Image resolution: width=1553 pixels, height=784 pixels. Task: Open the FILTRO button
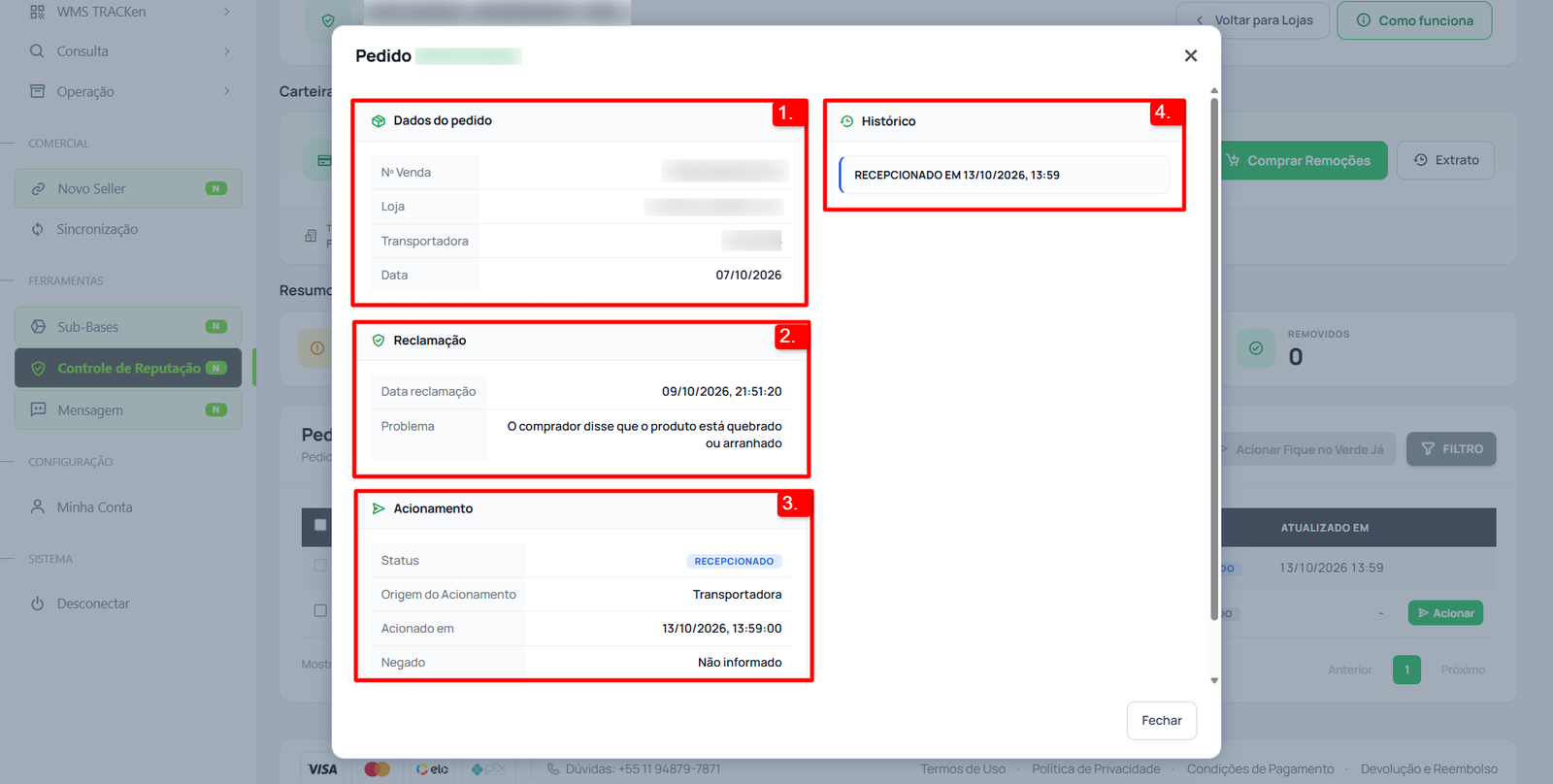[1451, 449]
